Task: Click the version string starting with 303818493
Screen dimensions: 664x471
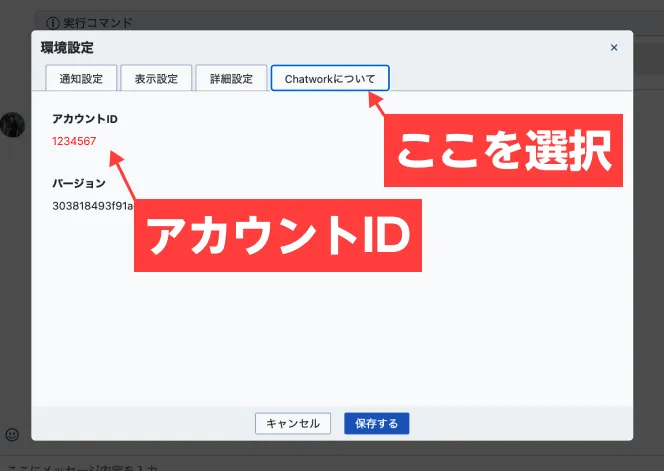Action: pos(92,206)
